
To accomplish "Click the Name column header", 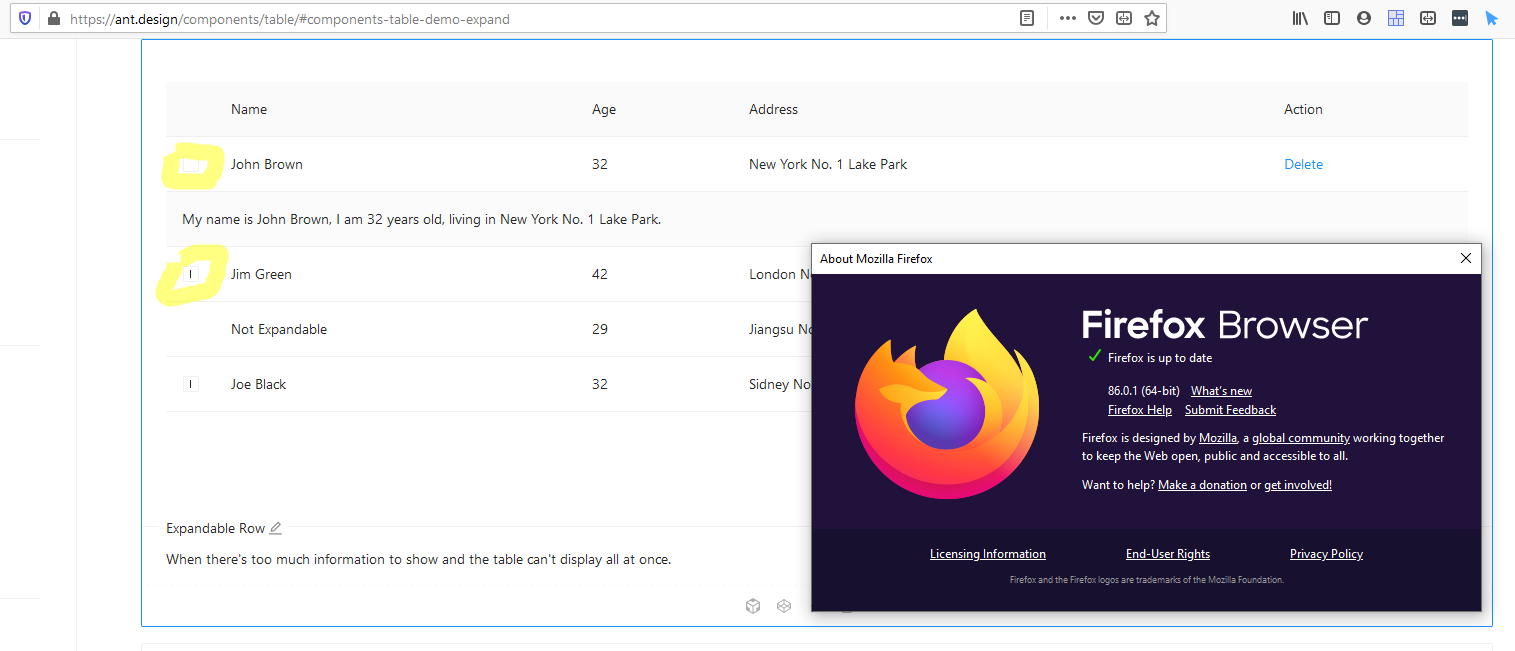I will pyautogui.click(x=249, y=109).
